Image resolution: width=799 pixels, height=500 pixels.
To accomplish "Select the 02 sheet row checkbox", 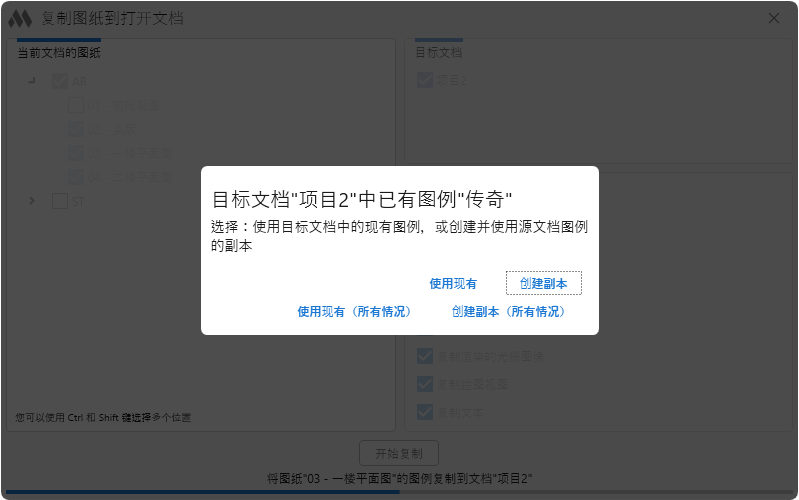I will [x=76, y=129].
